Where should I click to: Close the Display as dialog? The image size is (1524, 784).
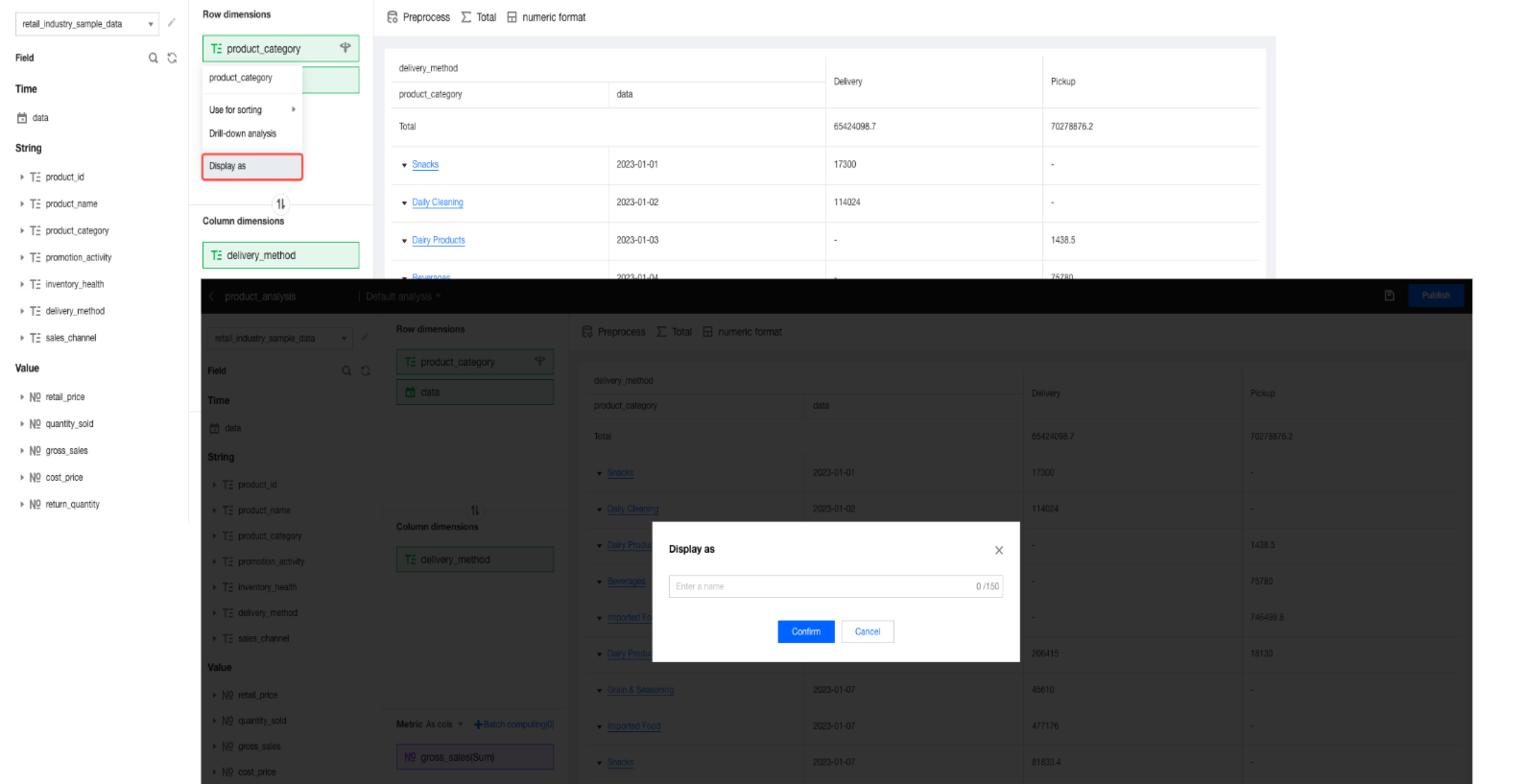coord(999,550)
